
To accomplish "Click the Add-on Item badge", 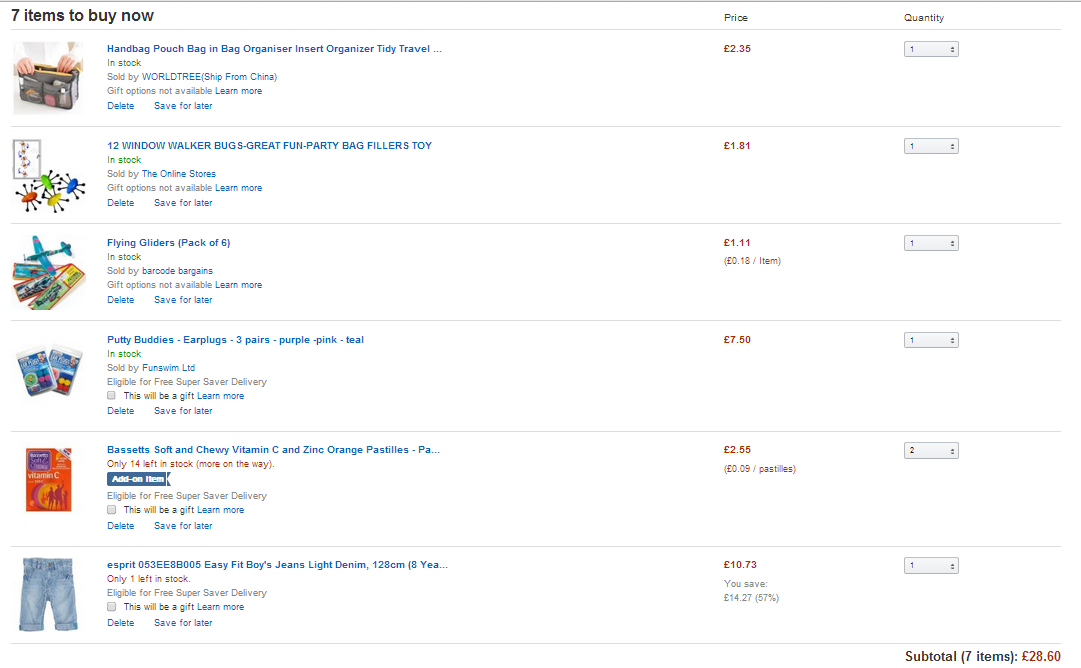I will tap(138, 479).
